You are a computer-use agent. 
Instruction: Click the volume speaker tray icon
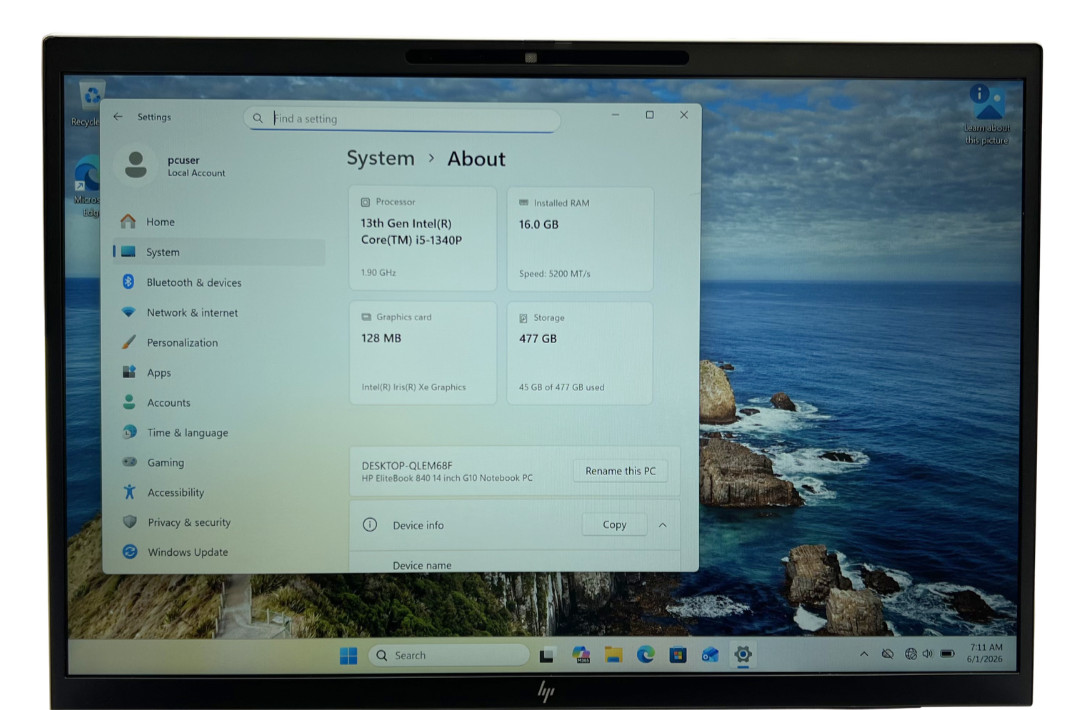point(928,654)
